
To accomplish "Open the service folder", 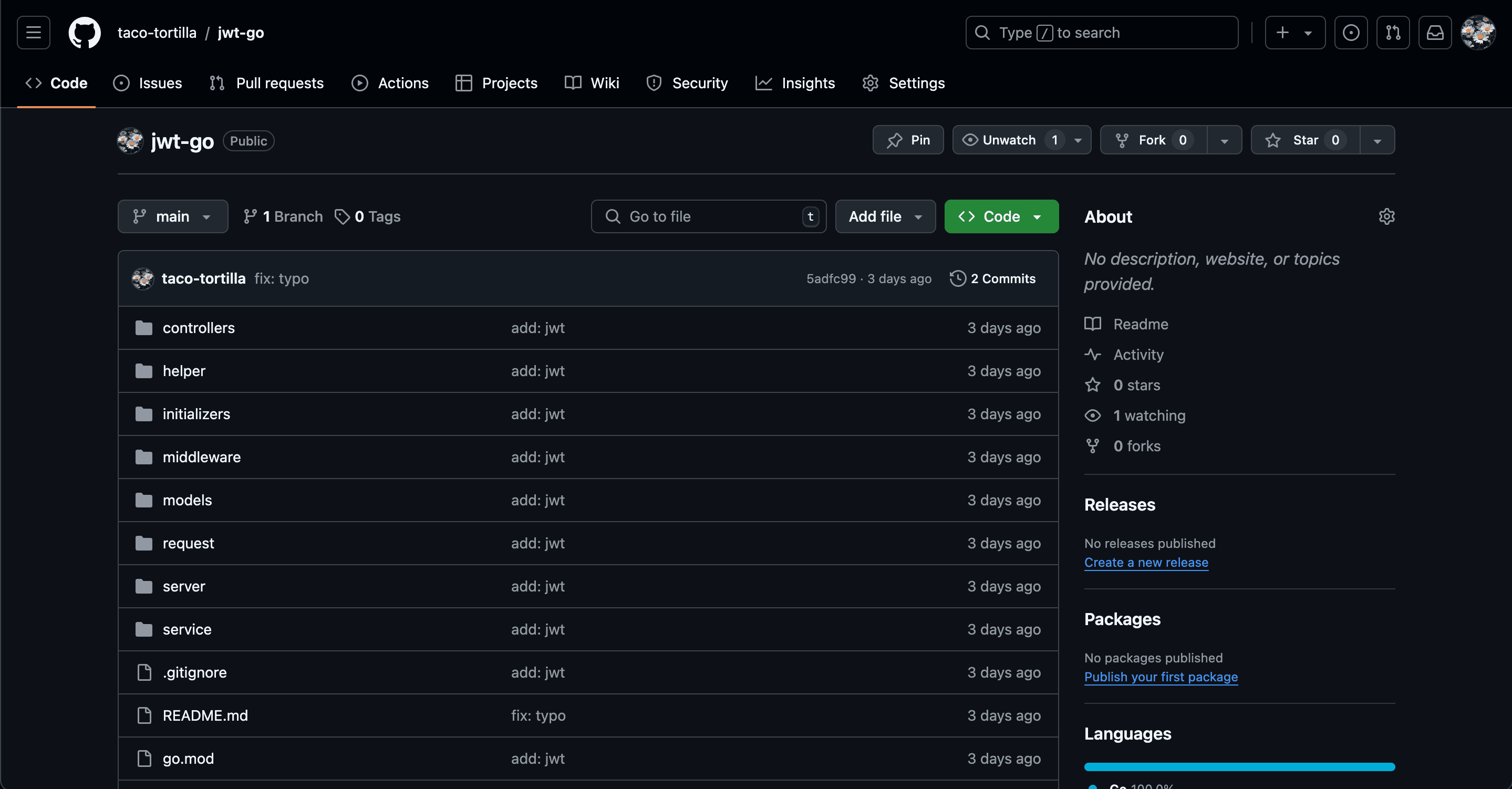I will 187,629.
